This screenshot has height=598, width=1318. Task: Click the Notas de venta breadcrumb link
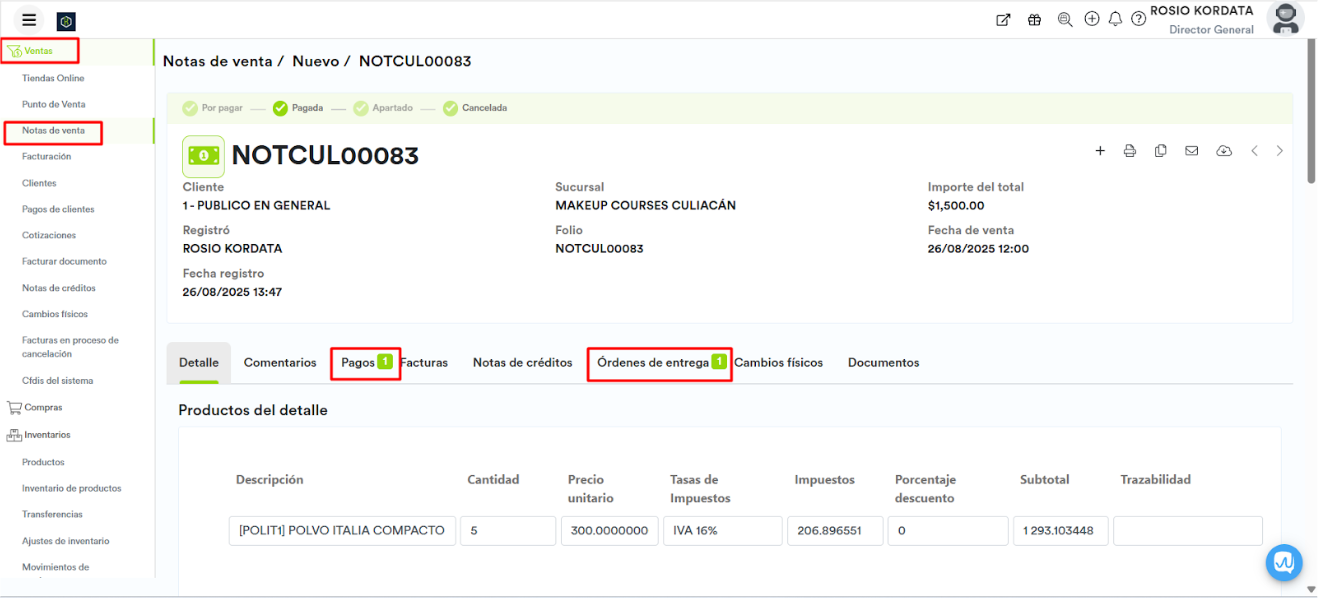tap(217, 61)
